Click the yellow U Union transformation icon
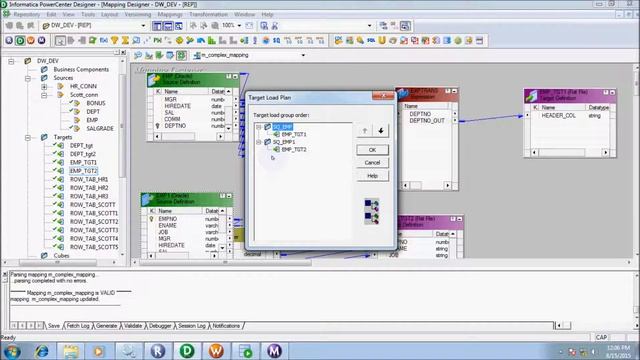The width and height of the screenshot is (640, 360). coord(382,40)
